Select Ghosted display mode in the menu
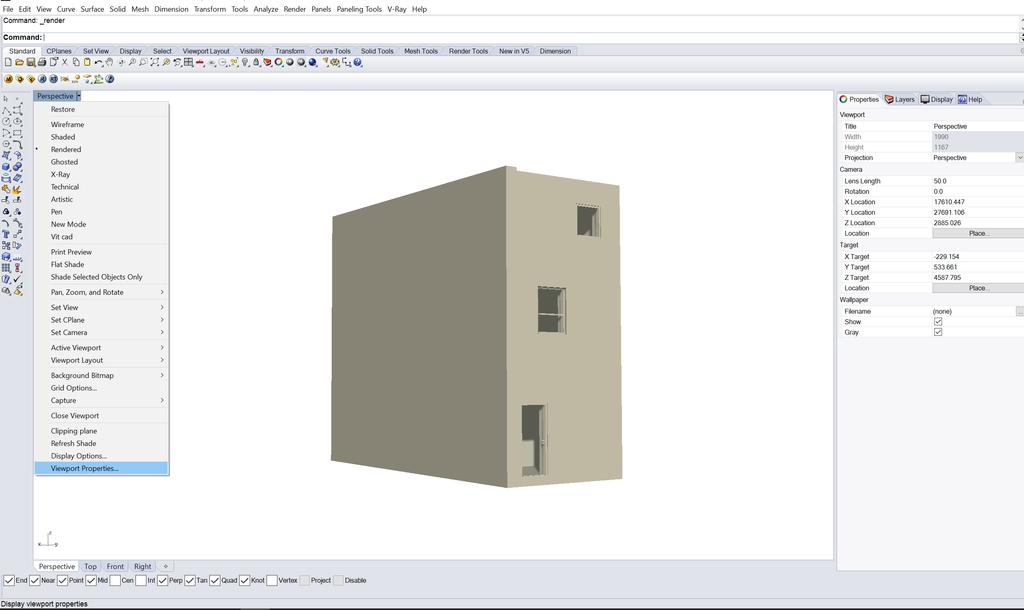The width and height of the screenshot is (1024, 610). coord(101,162)
